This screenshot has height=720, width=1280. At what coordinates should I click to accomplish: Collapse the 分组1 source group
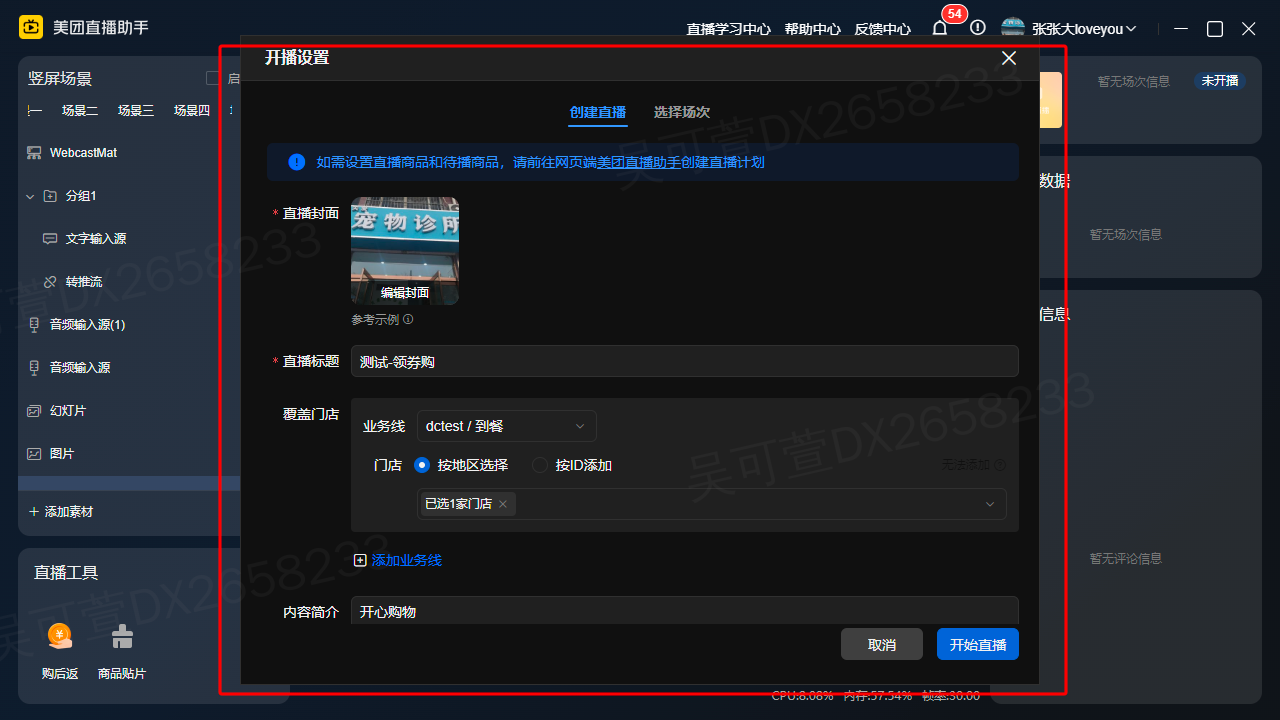click(29, 196)
